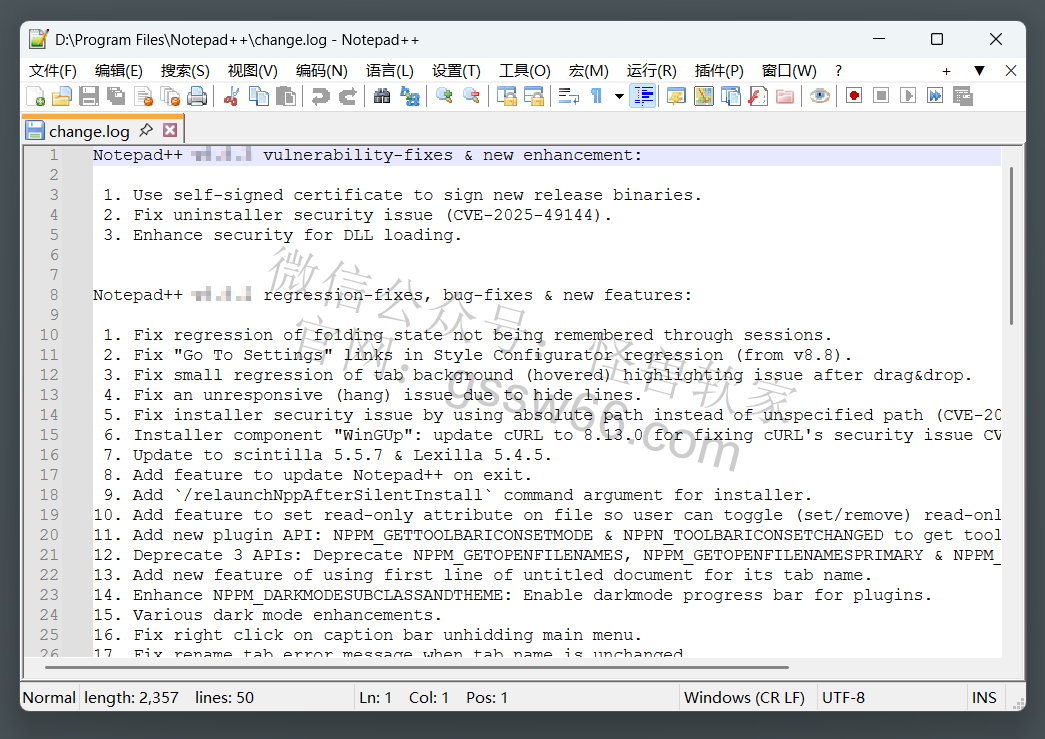Paste from clipboard using toolbar icon

286,97
